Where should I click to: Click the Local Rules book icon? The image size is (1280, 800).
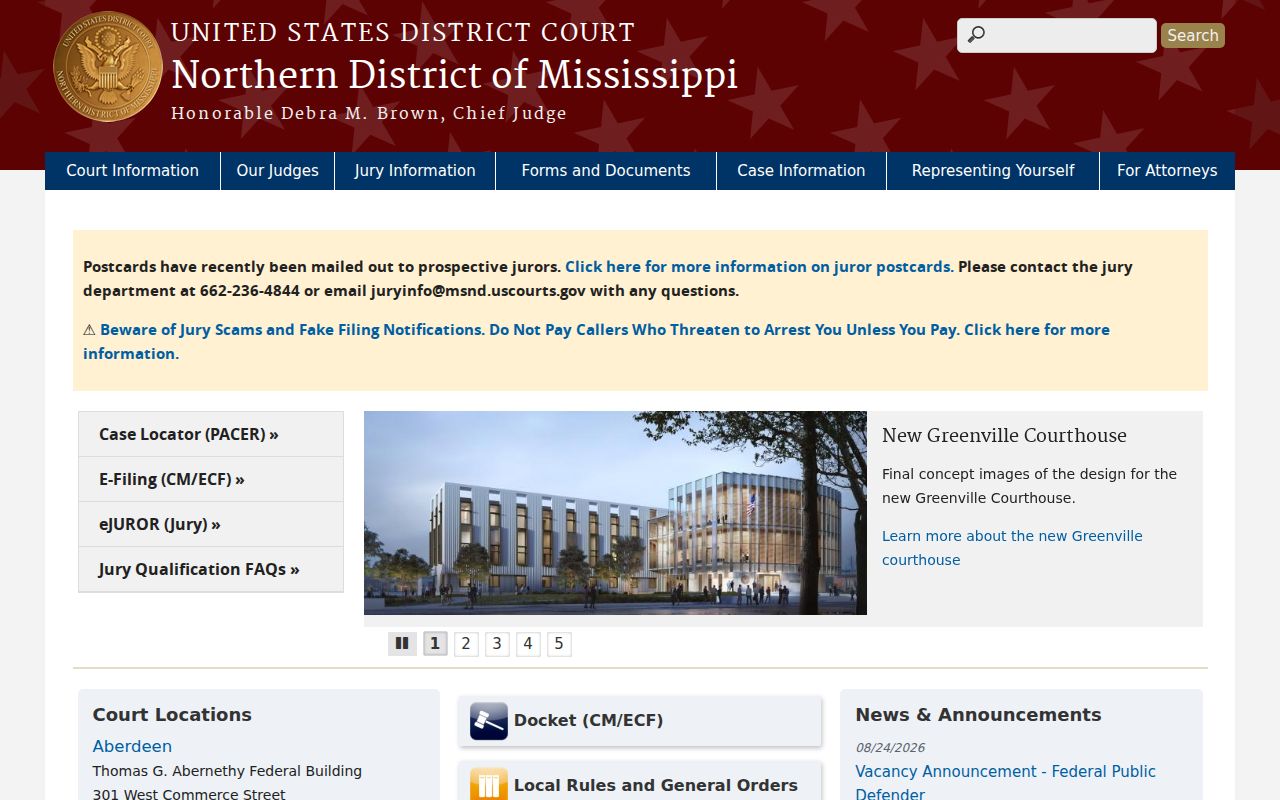(x=489, y=785)
